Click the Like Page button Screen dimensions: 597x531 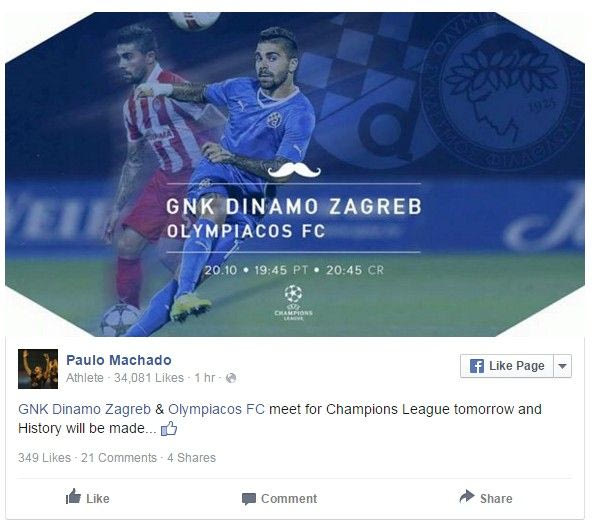click(x=506, y=366)
